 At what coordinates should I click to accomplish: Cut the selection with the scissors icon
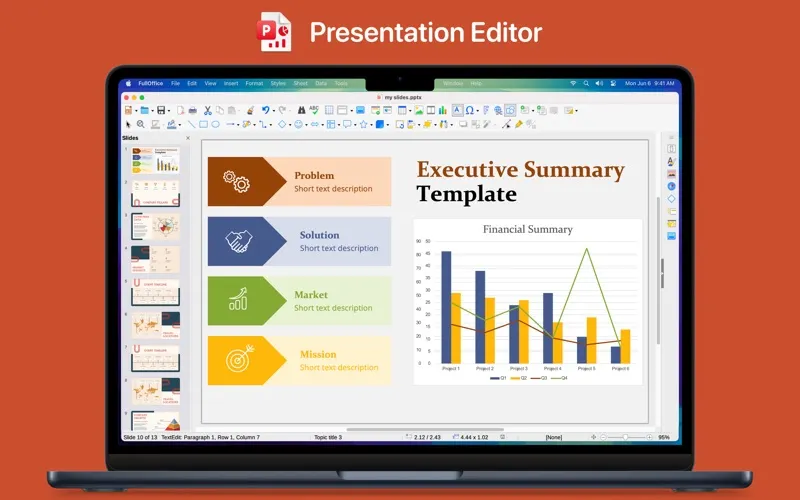pyautogui.click(x=208, y=110)
